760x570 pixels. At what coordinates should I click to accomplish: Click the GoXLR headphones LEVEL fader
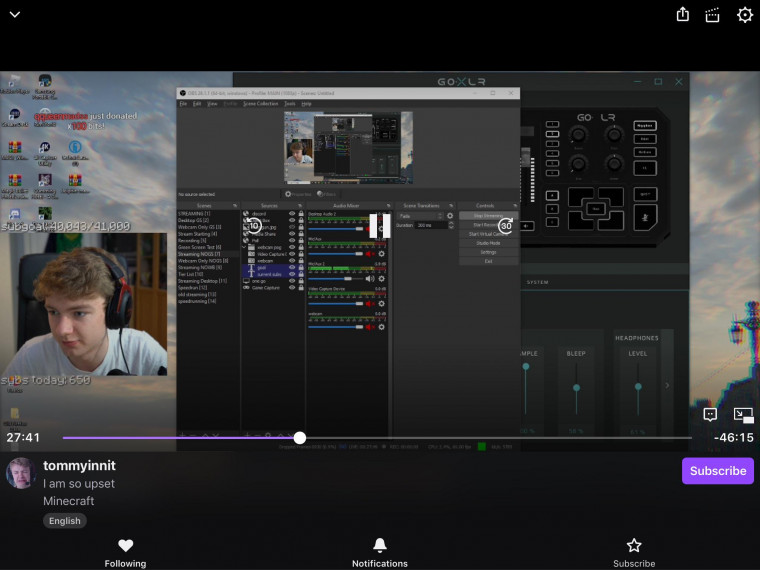[638, 386]
